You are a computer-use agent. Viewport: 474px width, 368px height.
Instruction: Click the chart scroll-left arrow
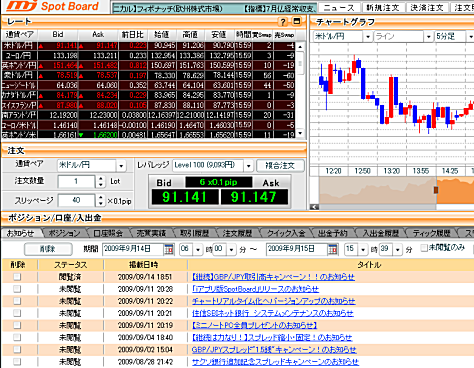pyautogui.click(x=314, y=207)
